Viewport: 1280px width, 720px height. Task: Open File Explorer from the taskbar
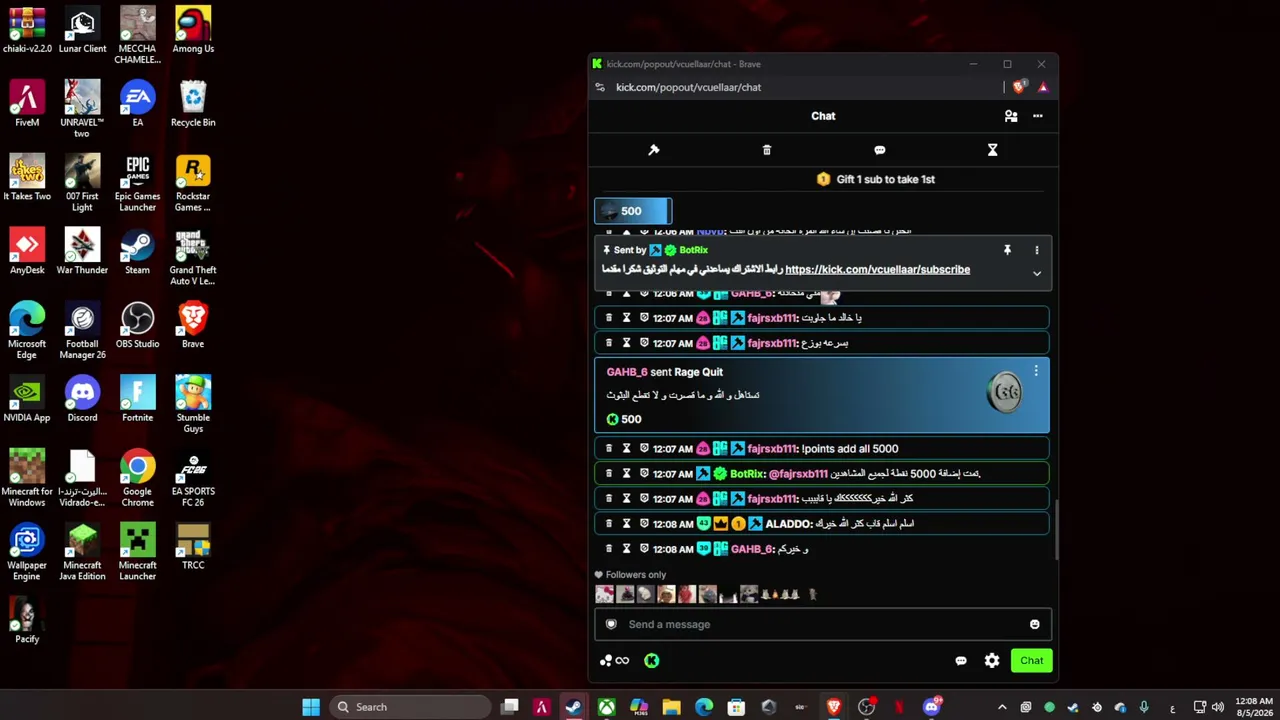671,707
